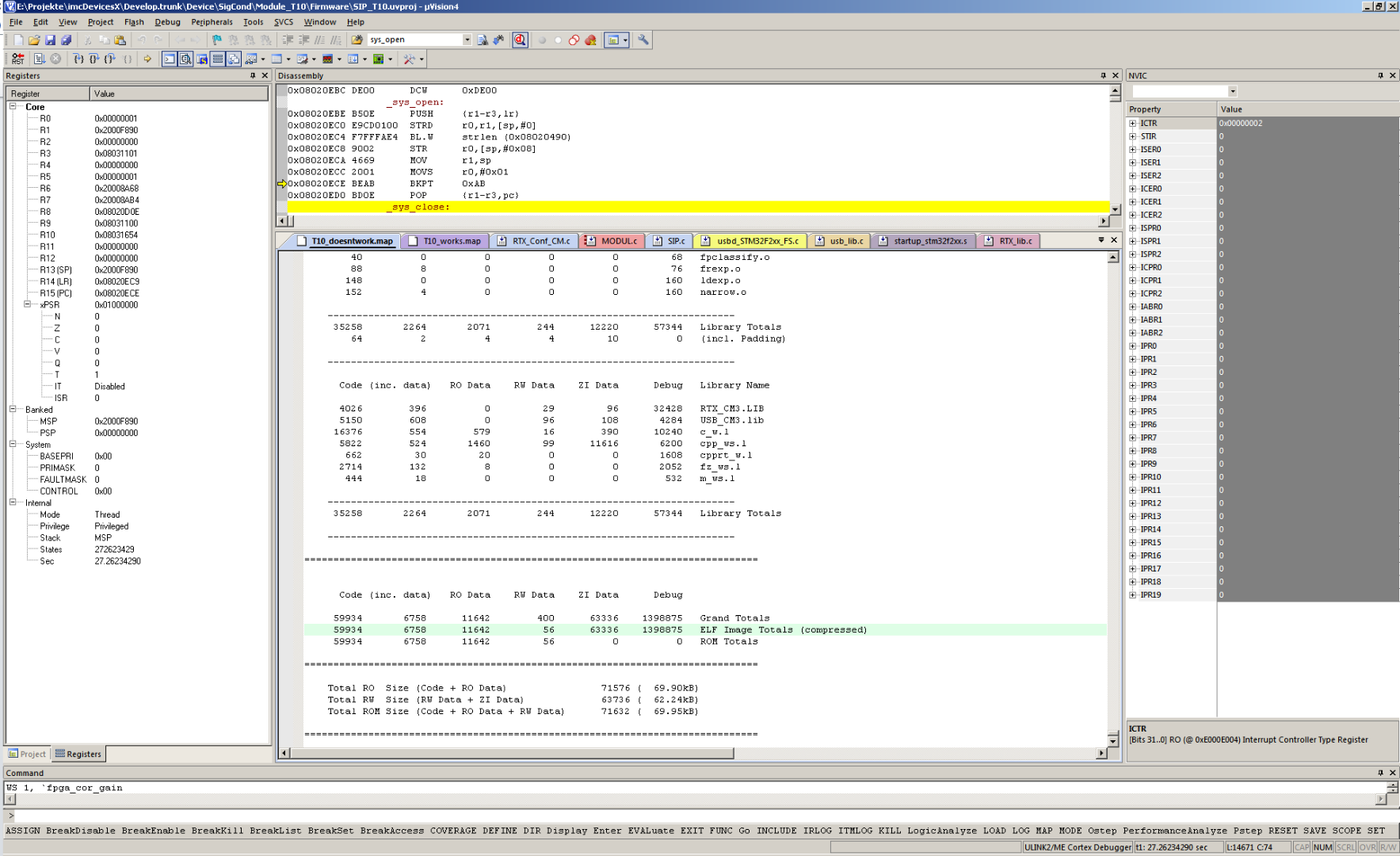Switch to the T10_works.map tab

[x=451, y=241]
